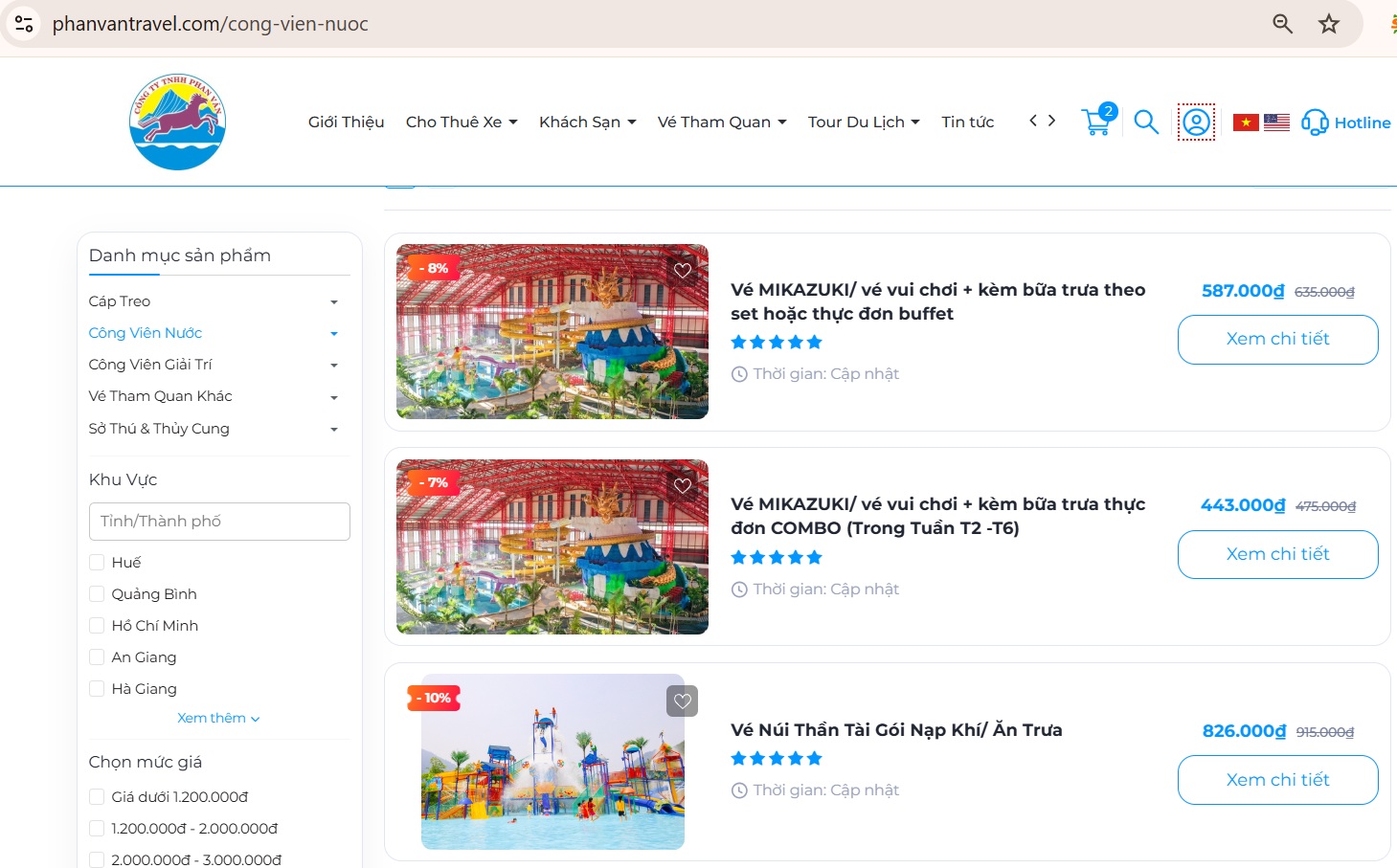This screenshot has width=1397, height=868.
Task: Expand the Sở Thú & Thủy Cung arrow
Action: [334, 430]
